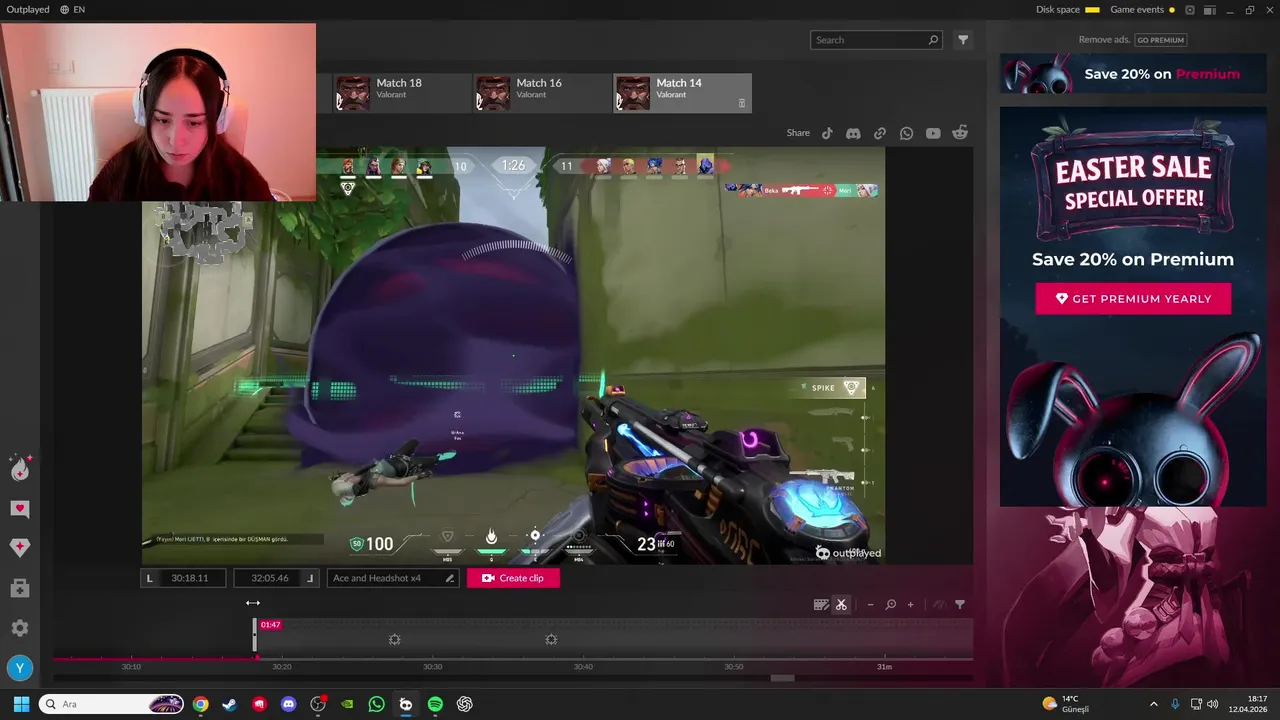Open Steam from taskbar

pos(230,704)
